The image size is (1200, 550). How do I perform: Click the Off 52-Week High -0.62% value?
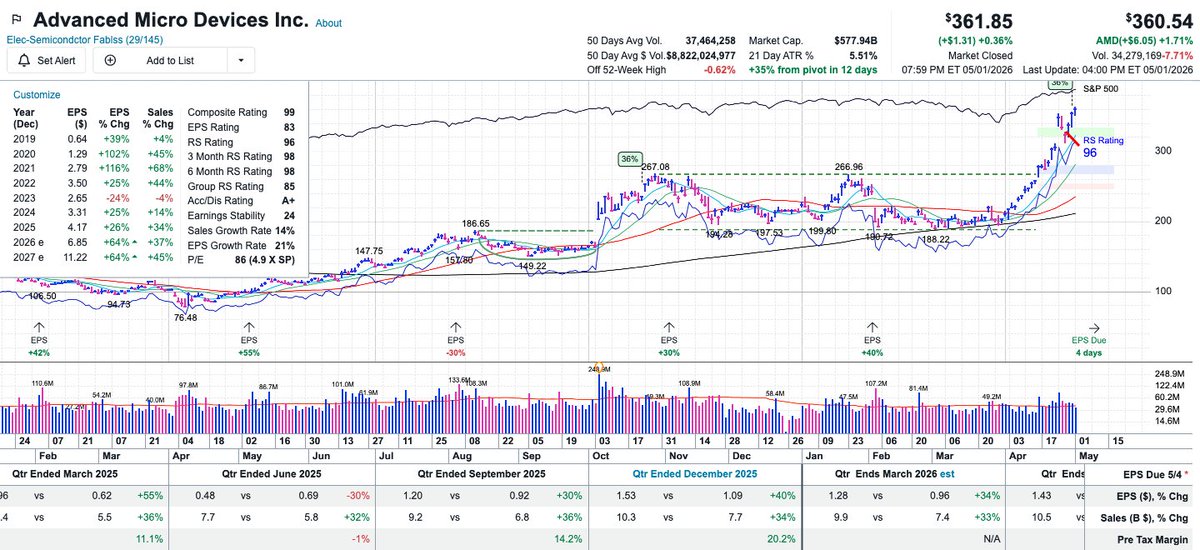(719, 70)
